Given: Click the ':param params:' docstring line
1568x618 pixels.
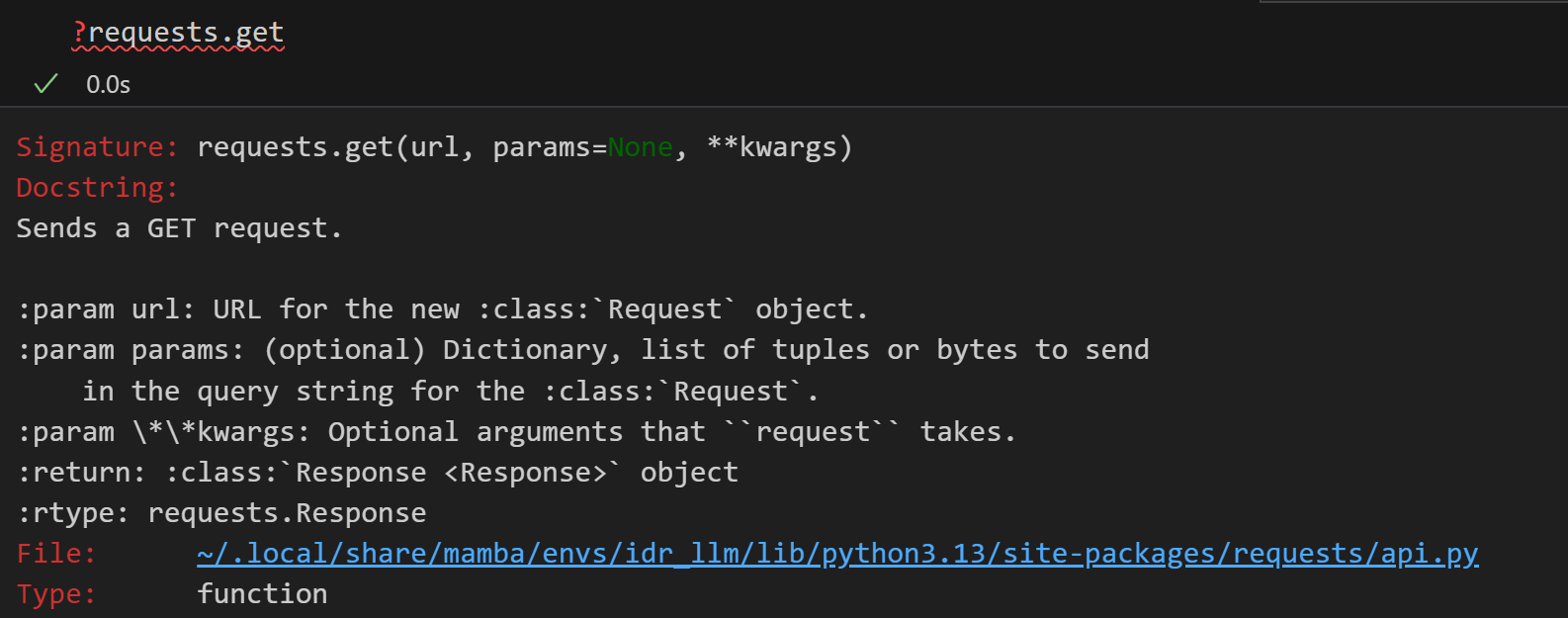Looking at the screenshot, I should click(x=583, y=350).
